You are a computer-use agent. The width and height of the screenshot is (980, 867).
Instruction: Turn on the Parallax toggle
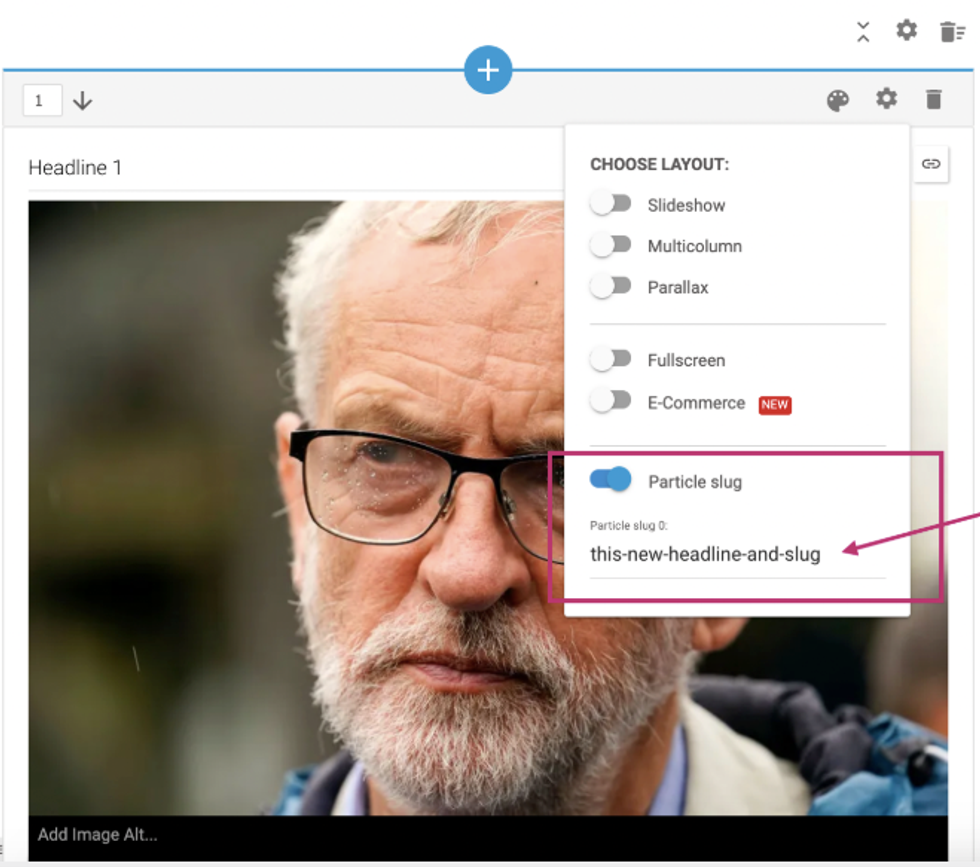point(611,286)
